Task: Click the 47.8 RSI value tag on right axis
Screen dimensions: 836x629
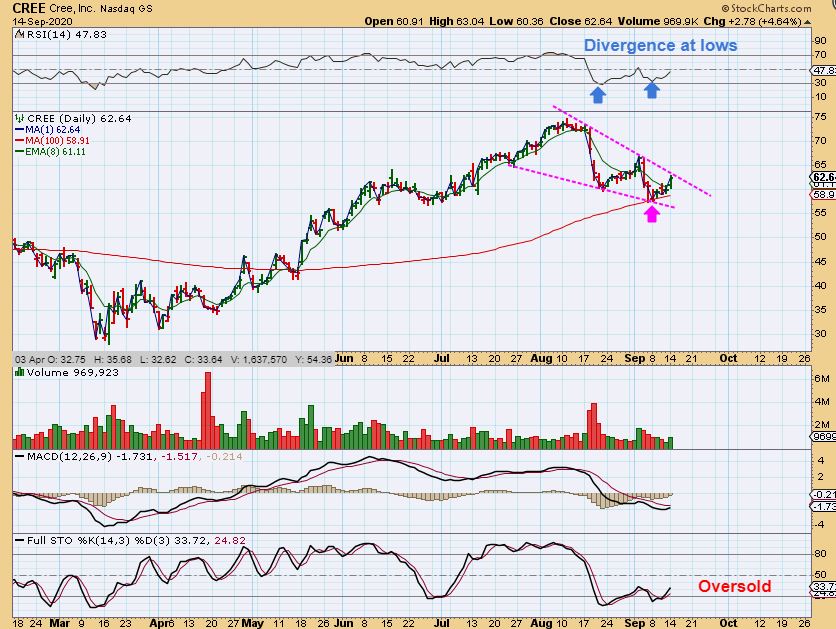Action: pos(823,70)
